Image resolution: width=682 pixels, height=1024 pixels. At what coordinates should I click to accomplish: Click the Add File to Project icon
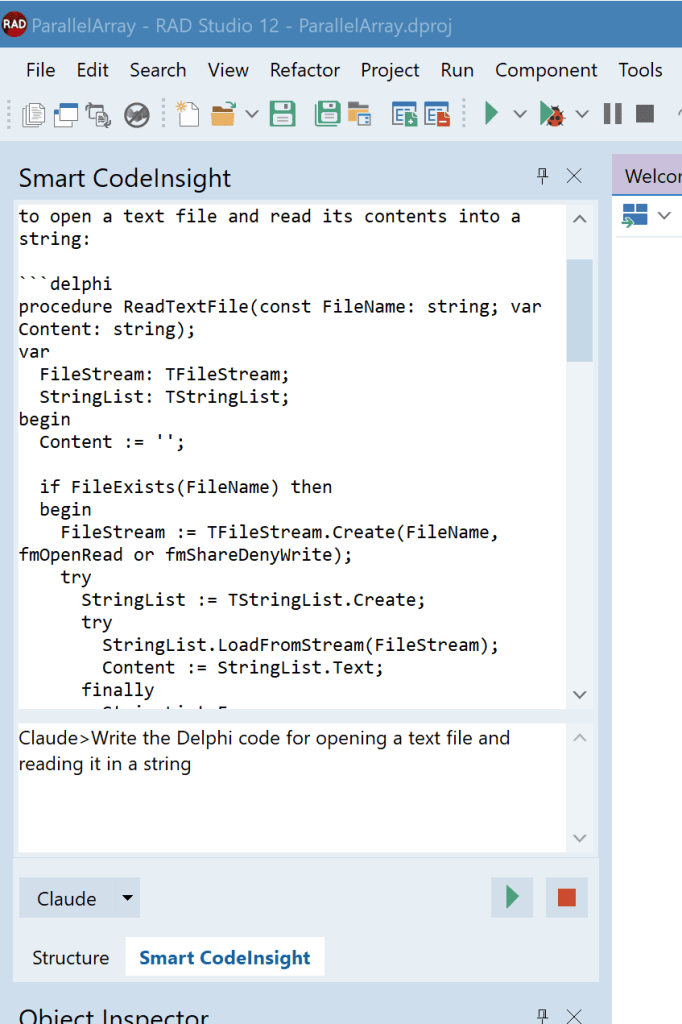click(404, 114)
